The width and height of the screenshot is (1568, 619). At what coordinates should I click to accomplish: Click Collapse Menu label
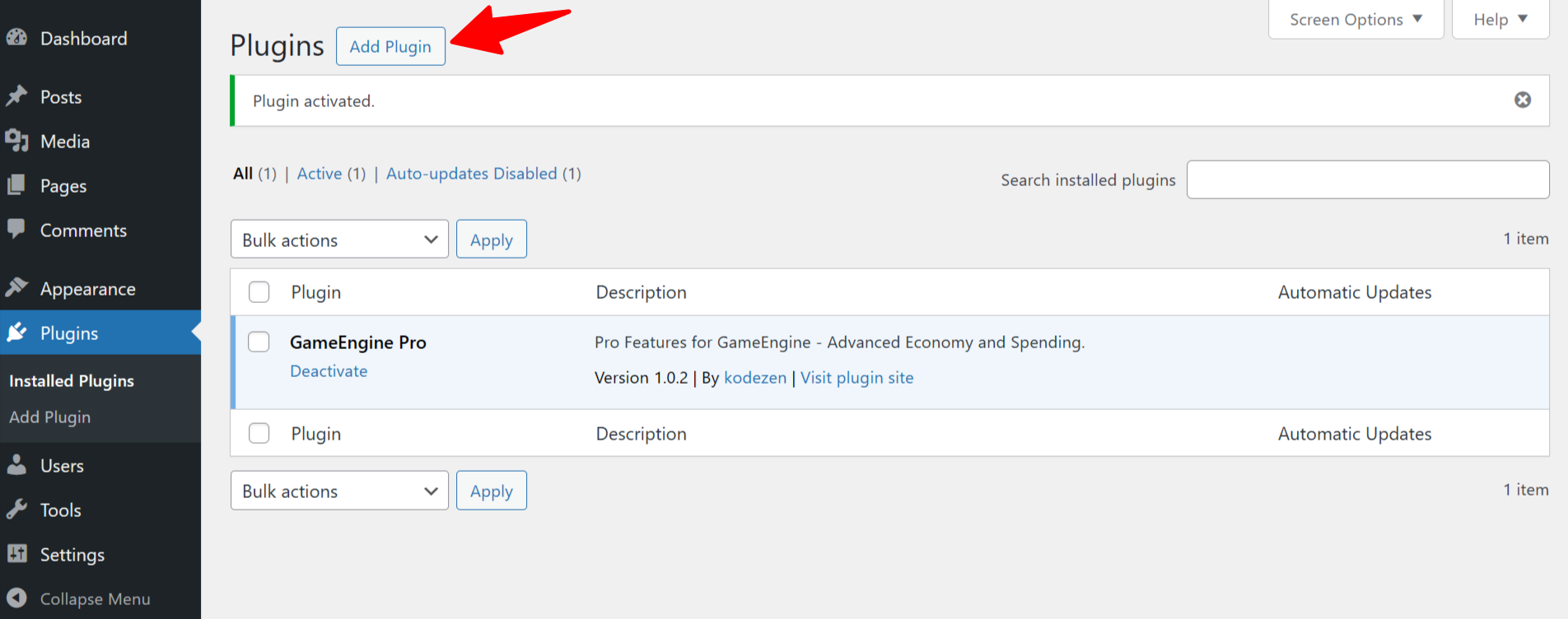(96, 599)
